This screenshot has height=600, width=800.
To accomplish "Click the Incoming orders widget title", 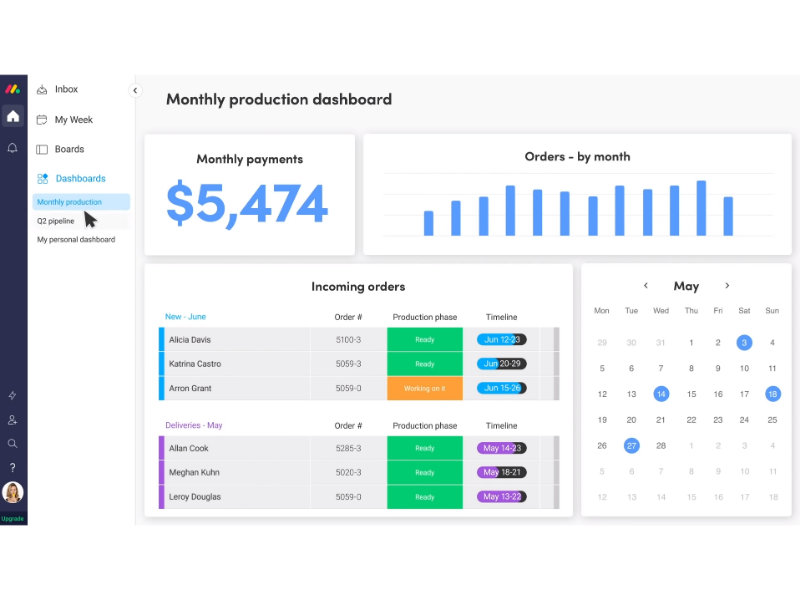I will tap(358, 286).
